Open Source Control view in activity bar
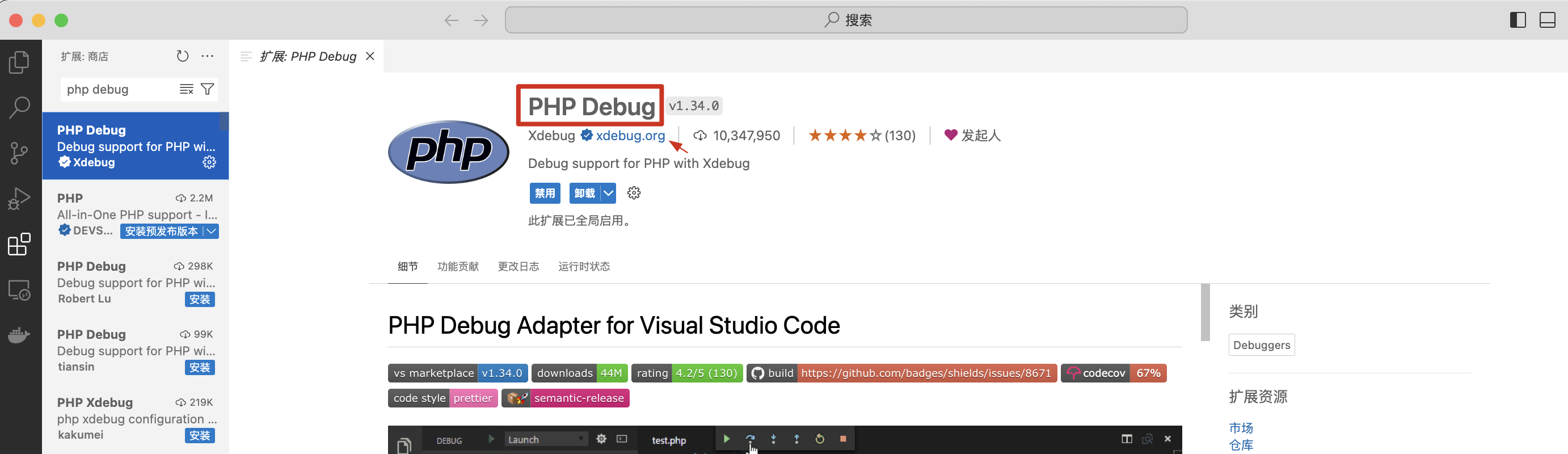This screenshot has height=454, width=1568. (x=19, y=153)
